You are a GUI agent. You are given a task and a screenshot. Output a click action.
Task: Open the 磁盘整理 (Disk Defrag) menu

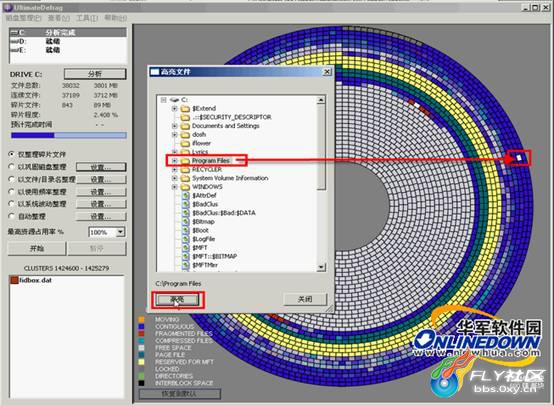(23, 18)
